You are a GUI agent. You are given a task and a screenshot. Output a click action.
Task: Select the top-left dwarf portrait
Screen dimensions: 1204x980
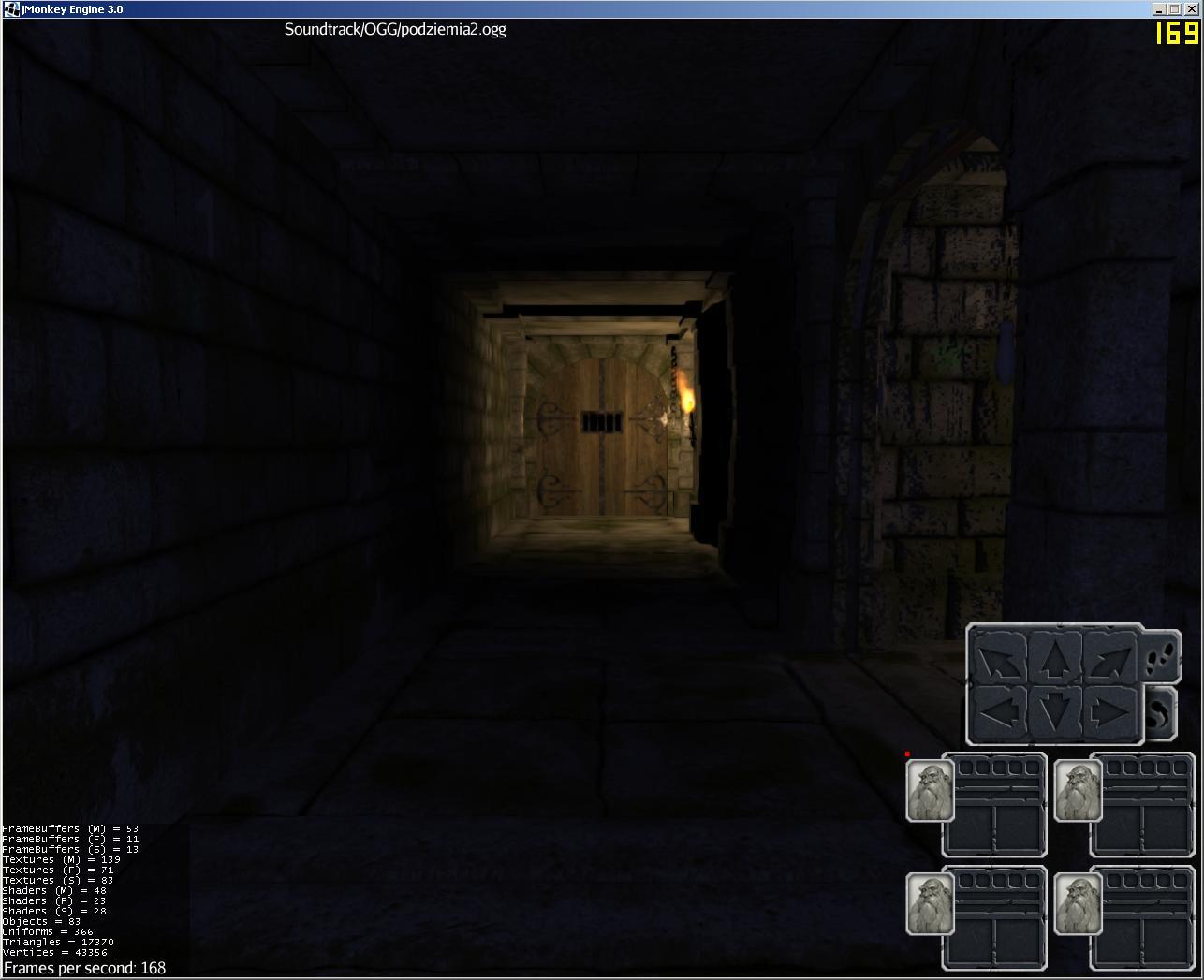click(931, 791)
